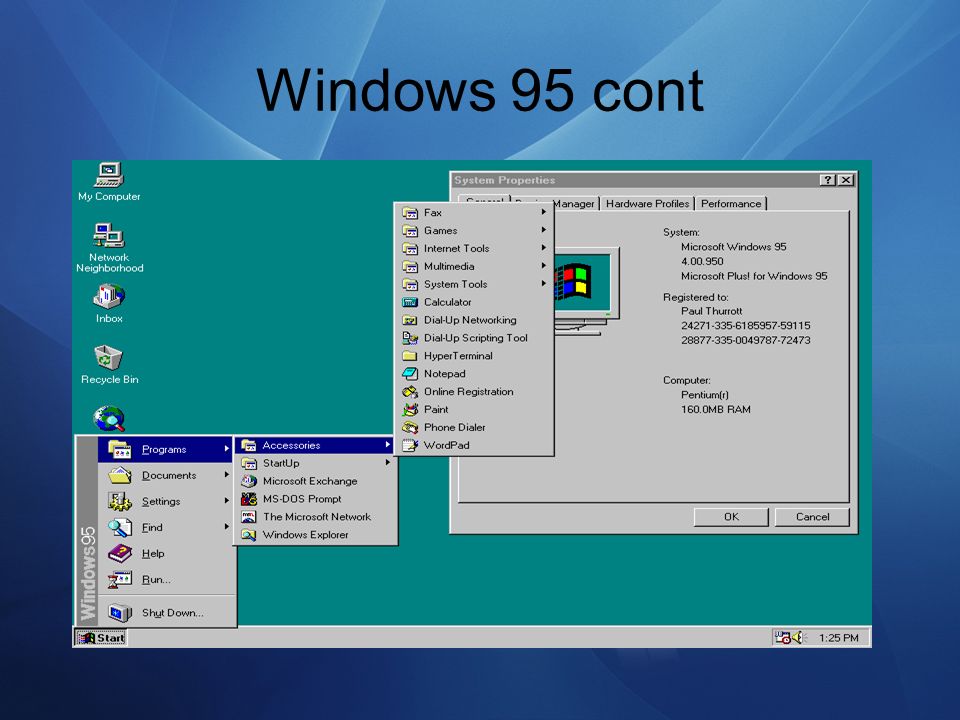Launch Notepad from the Accessories menu

click(474, 373)
